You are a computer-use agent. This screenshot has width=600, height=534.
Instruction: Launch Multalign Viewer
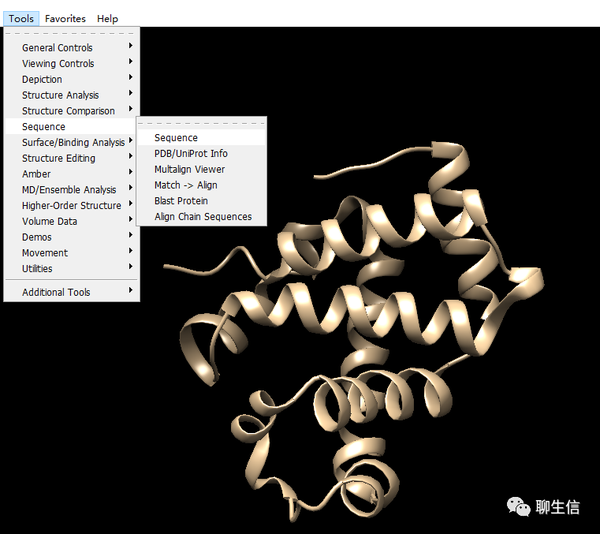(x=201, y=169)
